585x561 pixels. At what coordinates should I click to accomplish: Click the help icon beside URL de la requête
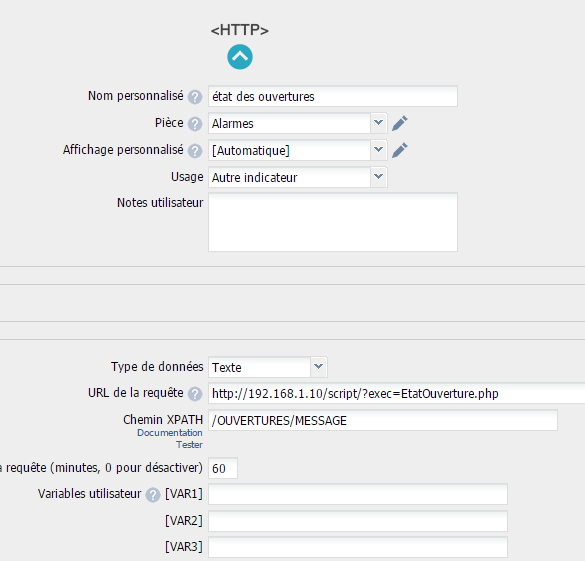195,394
